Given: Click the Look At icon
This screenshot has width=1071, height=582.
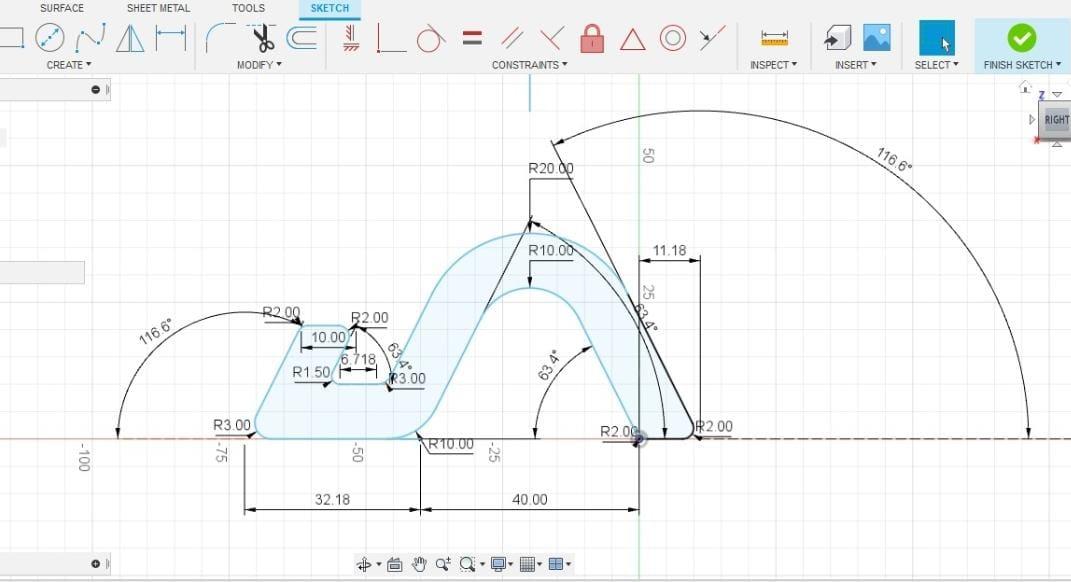Looking at the screenshot, I should pos(394,564).
